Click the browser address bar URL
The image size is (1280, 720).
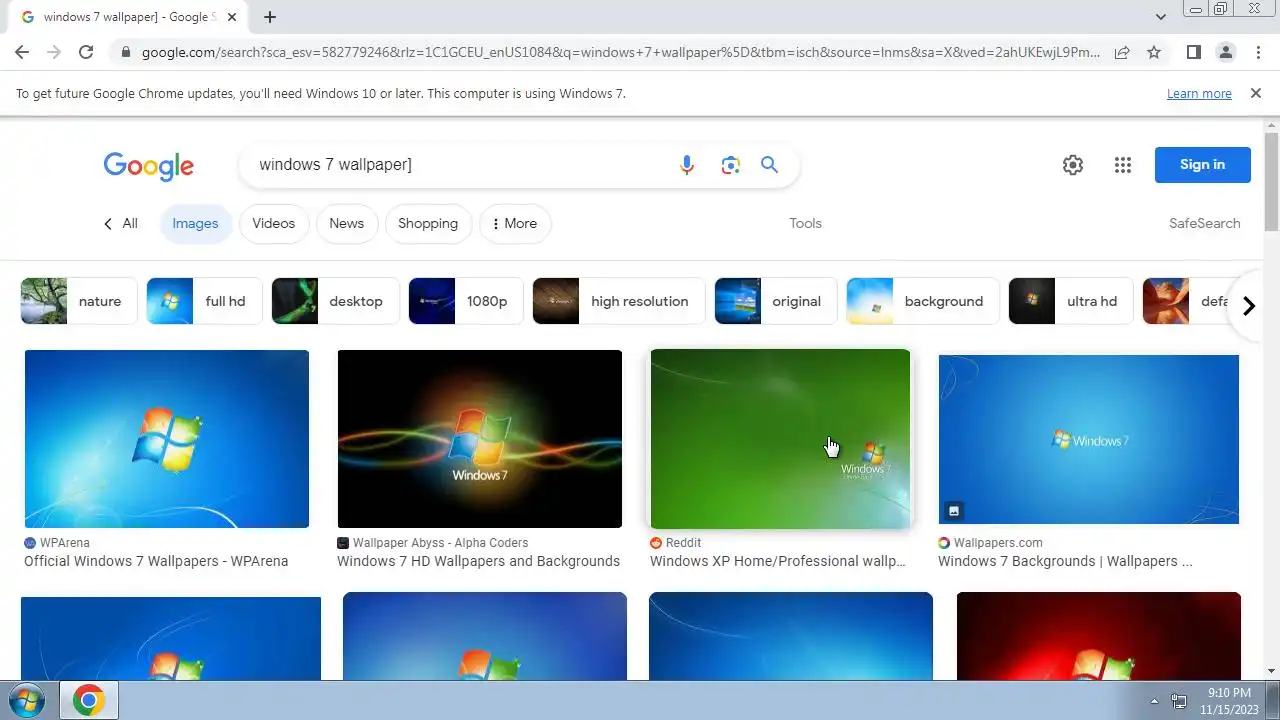[620, 52]
